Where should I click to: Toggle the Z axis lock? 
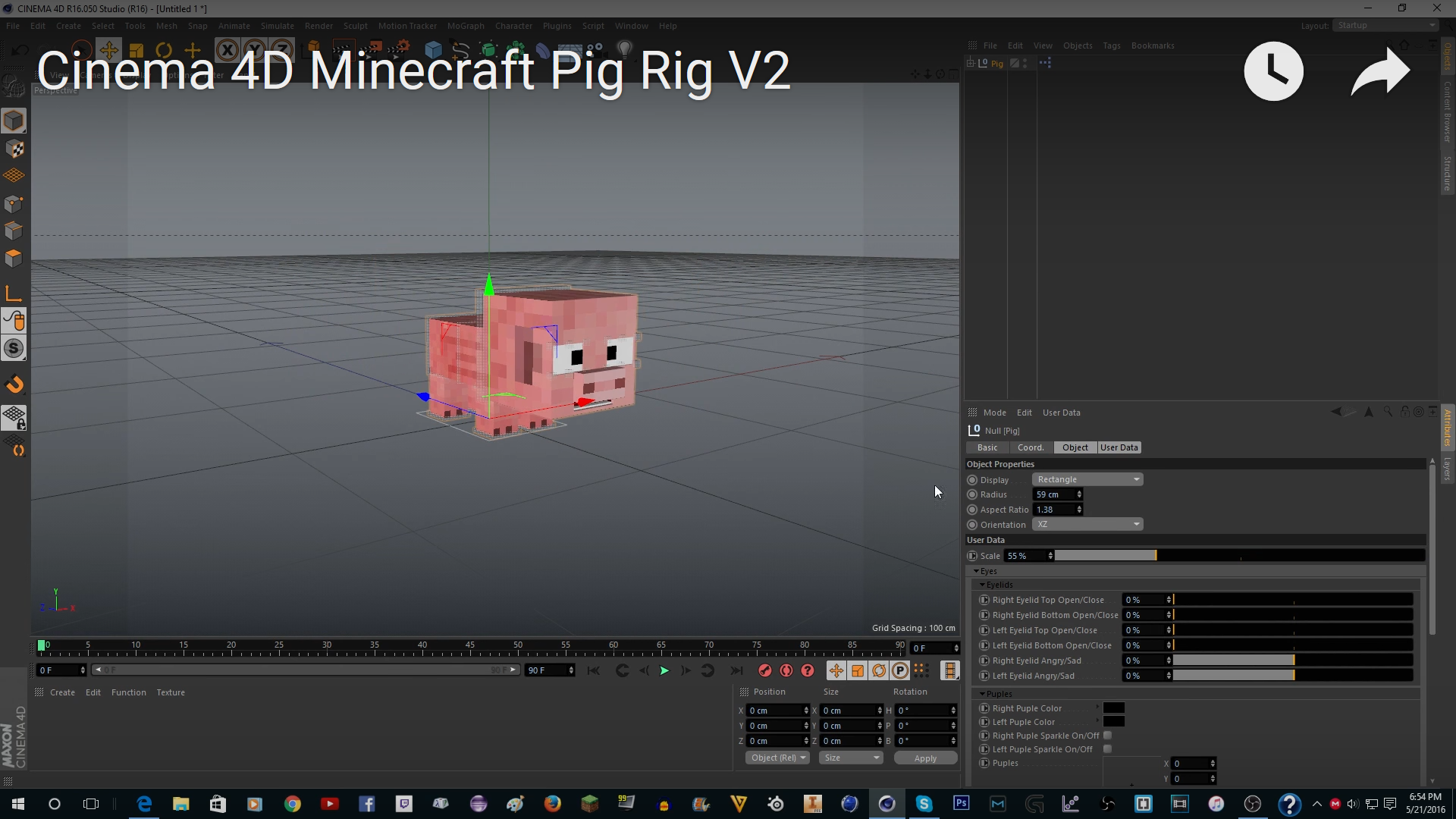point(282,51)
